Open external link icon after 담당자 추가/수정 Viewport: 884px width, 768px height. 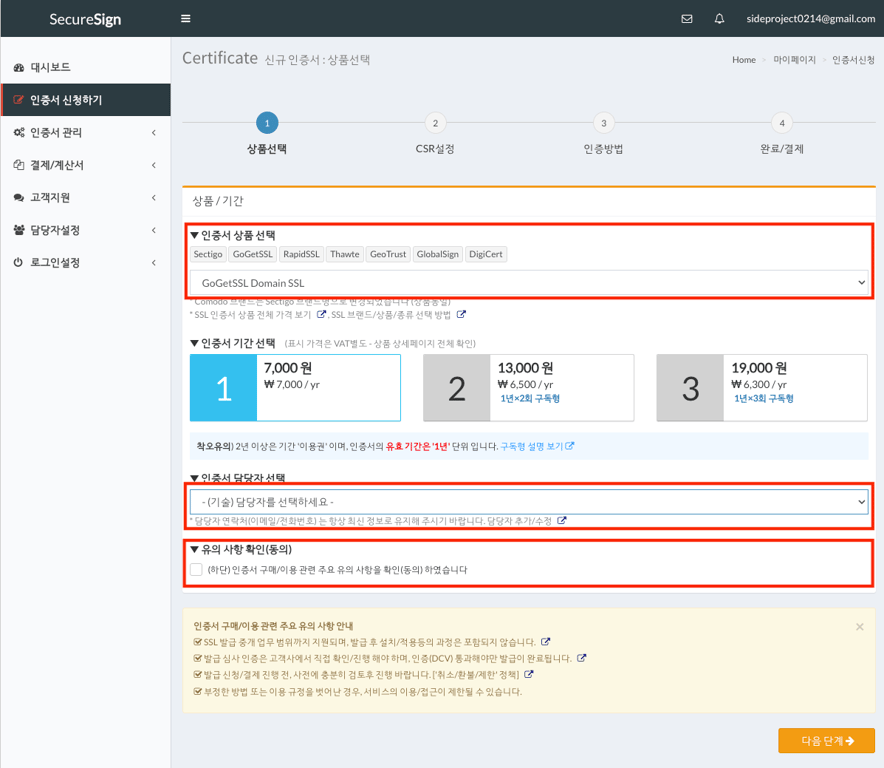click(562, 520)
